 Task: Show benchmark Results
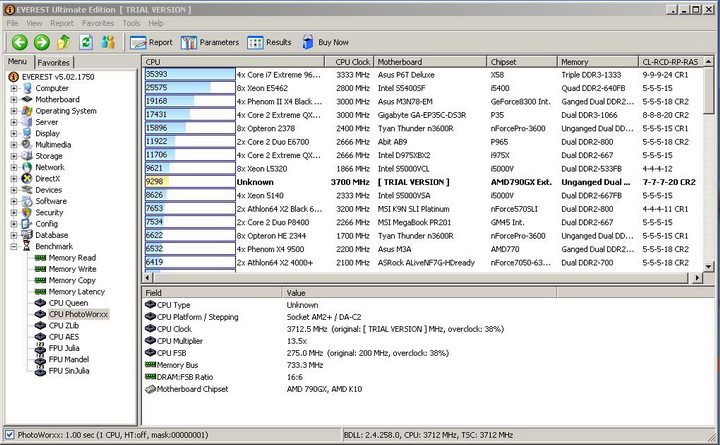[x=269, y=42]
